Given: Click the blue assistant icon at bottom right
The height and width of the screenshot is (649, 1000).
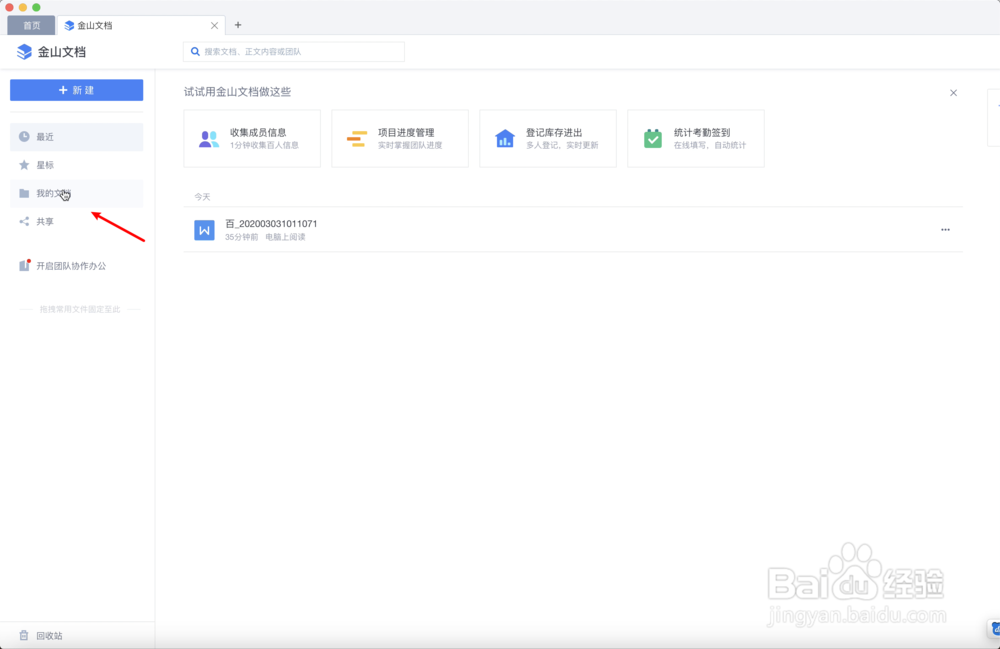Looking at the screenshot, I should pyautogui.click(x=994, y=629).
